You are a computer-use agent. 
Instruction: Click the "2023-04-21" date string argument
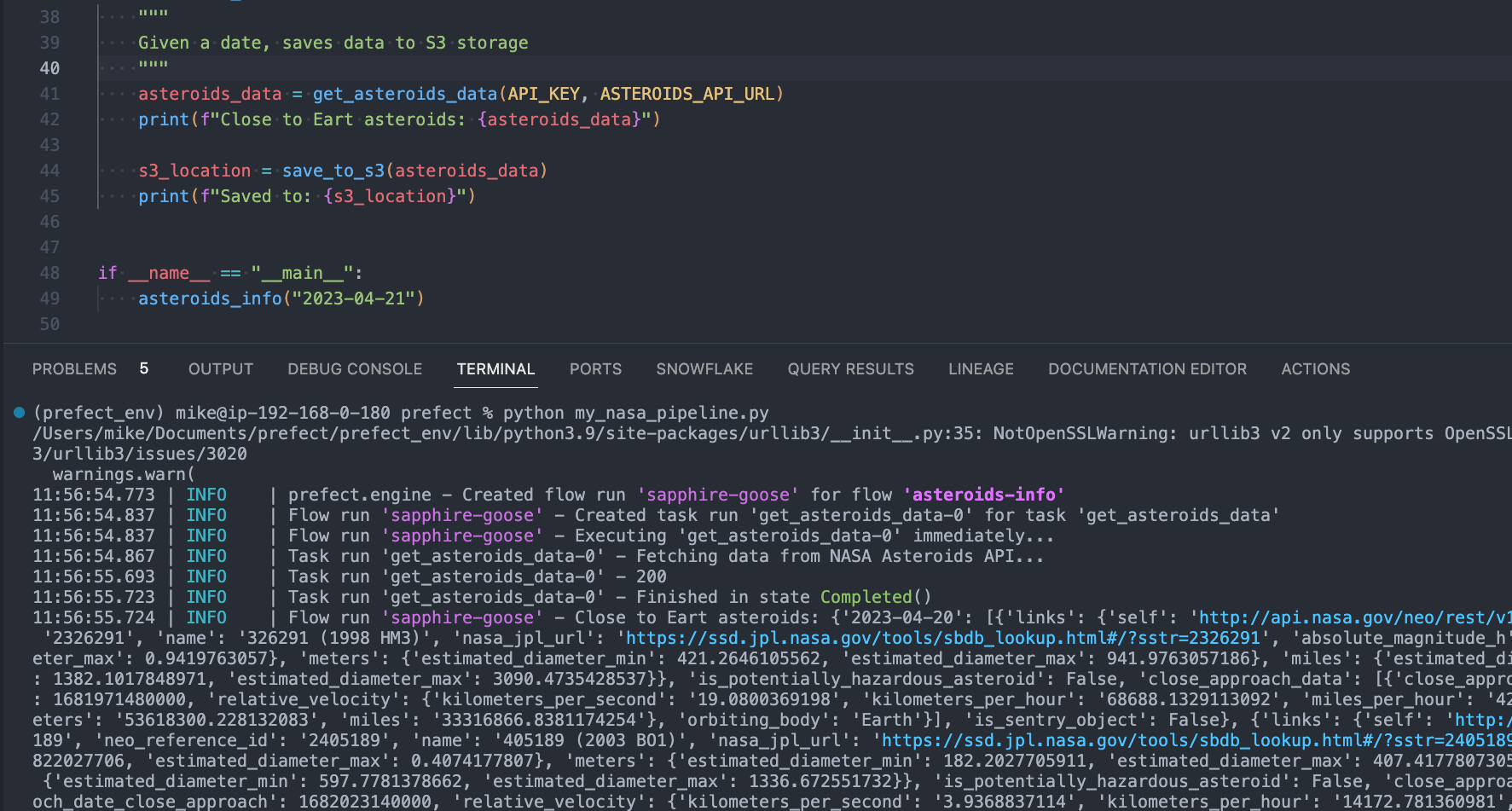point(354,298)
